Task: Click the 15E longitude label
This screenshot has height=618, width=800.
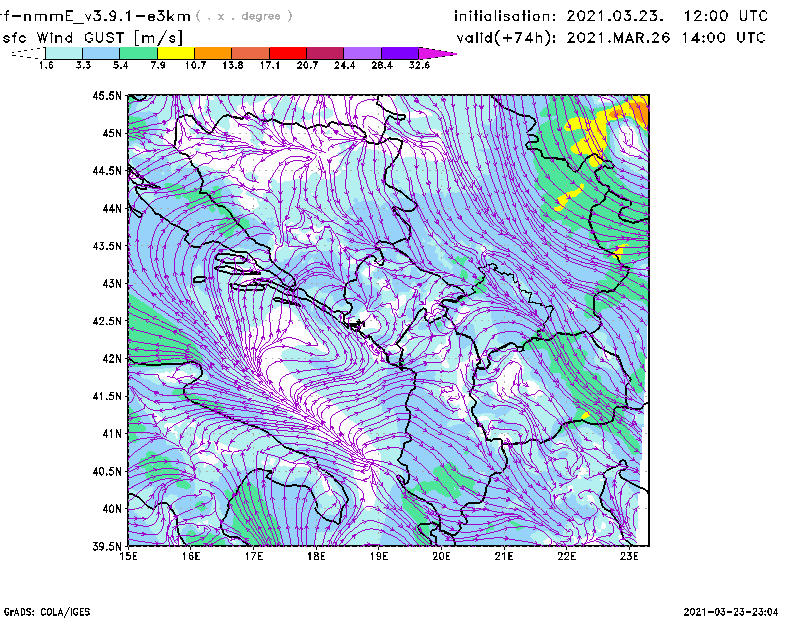Action: [128, 556]
